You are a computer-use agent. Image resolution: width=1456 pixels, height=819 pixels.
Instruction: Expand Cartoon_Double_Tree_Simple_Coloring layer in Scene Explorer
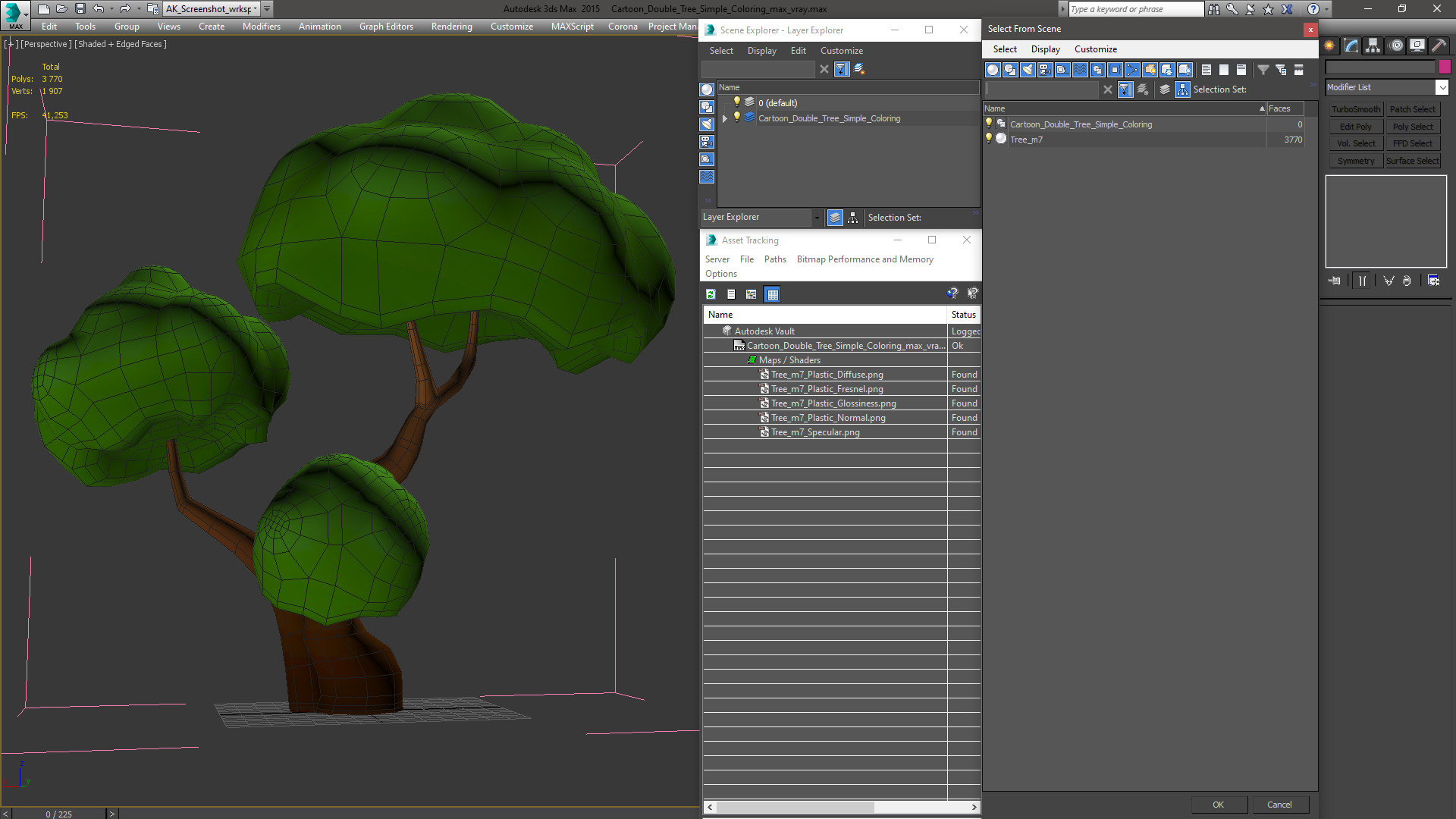coord(725,118)
